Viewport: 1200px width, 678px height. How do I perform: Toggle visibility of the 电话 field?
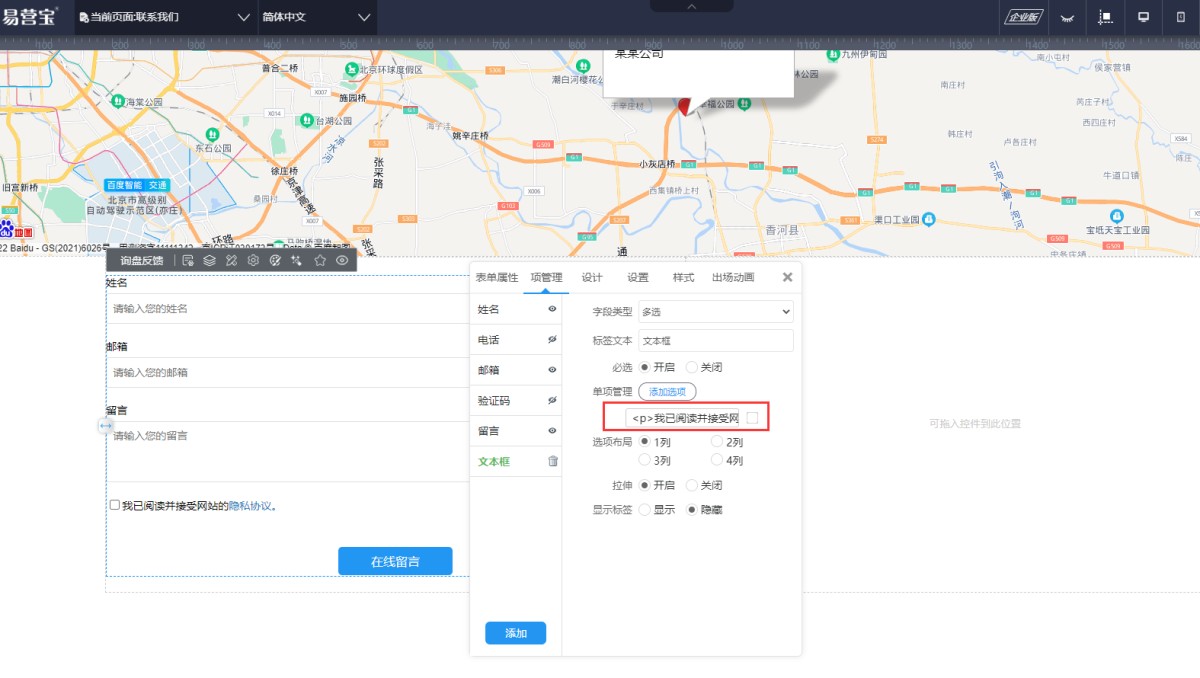552,340
